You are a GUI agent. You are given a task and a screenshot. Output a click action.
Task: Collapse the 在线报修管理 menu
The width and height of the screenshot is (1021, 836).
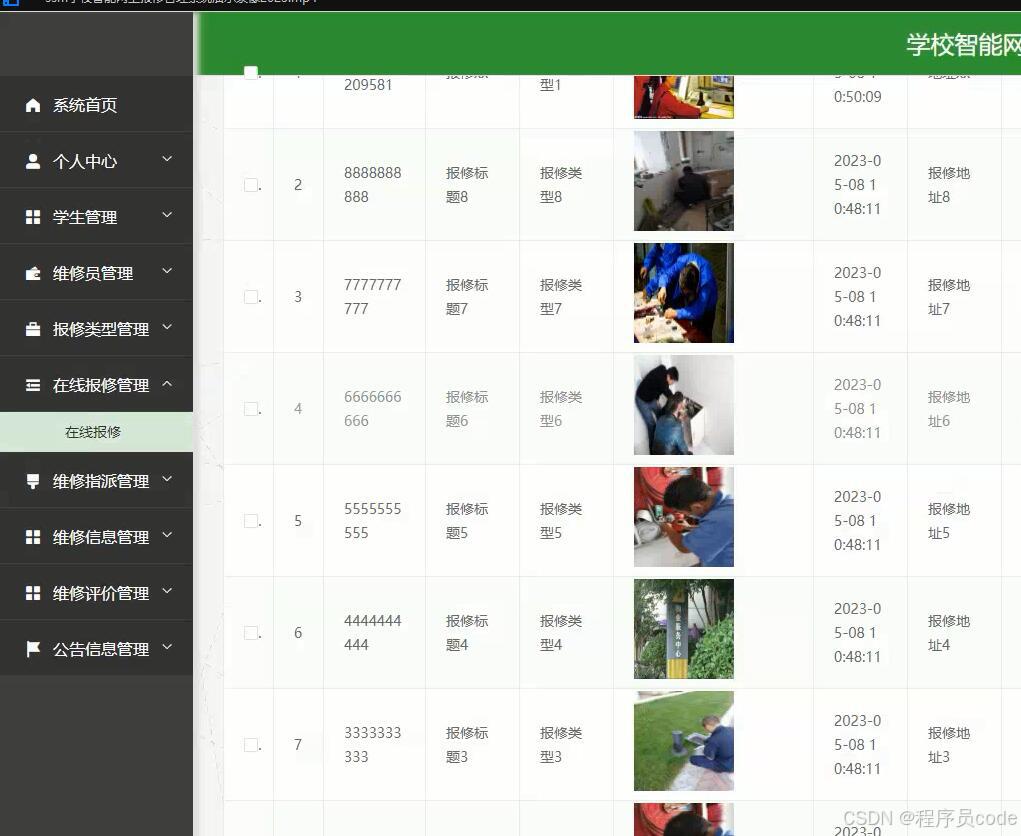coord(96,385)
